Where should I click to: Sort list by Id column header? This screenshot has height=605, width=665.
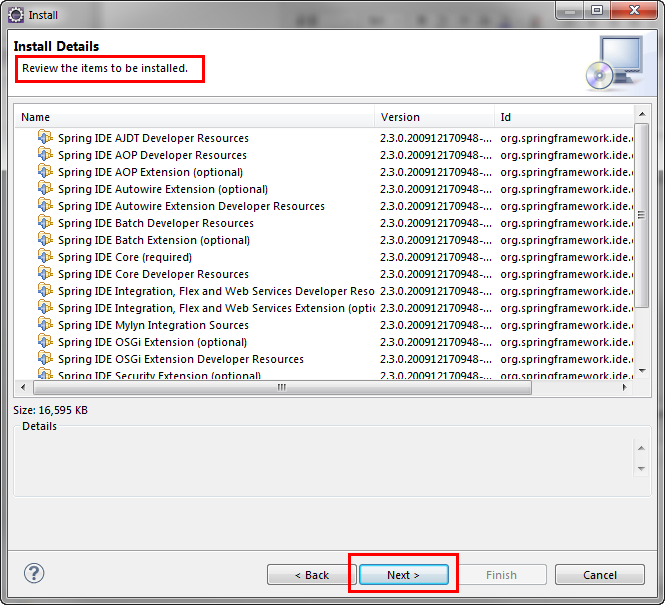564,117
